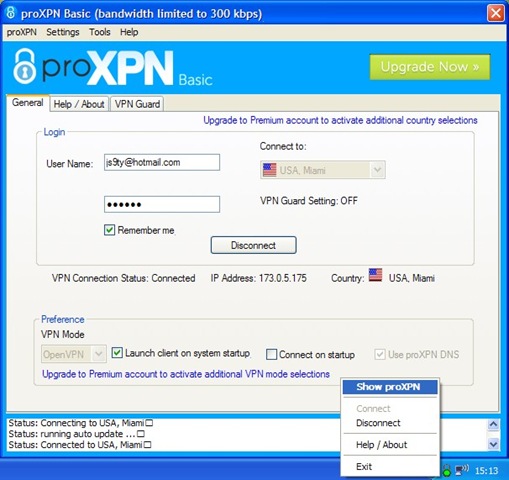The width and height of the screenshot is (509, 480).
Task: Open the Tools menu
Action: 100,32
